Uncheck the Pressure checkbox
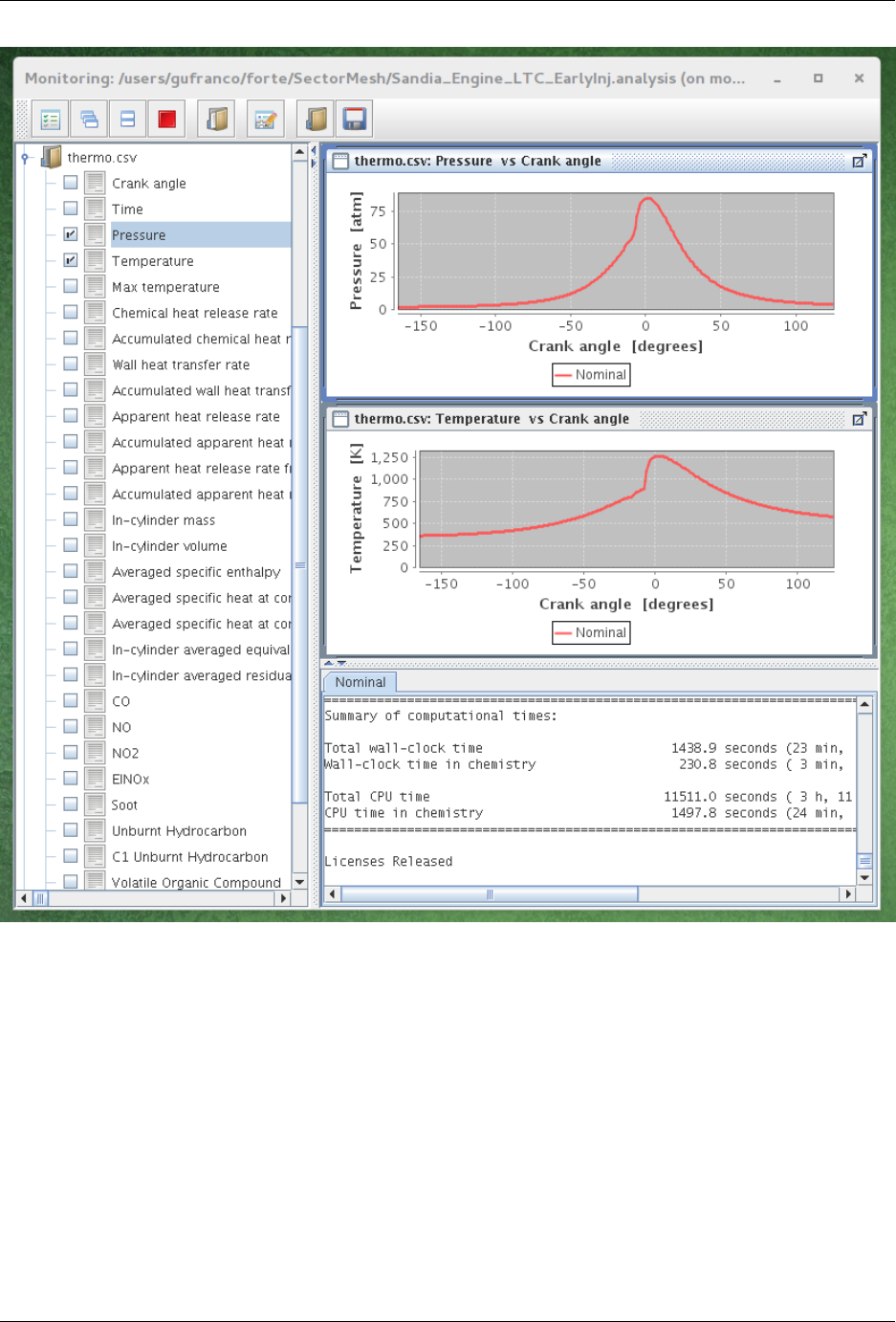896x1322 pixels. pyautogui.click(x=71, y=234)
